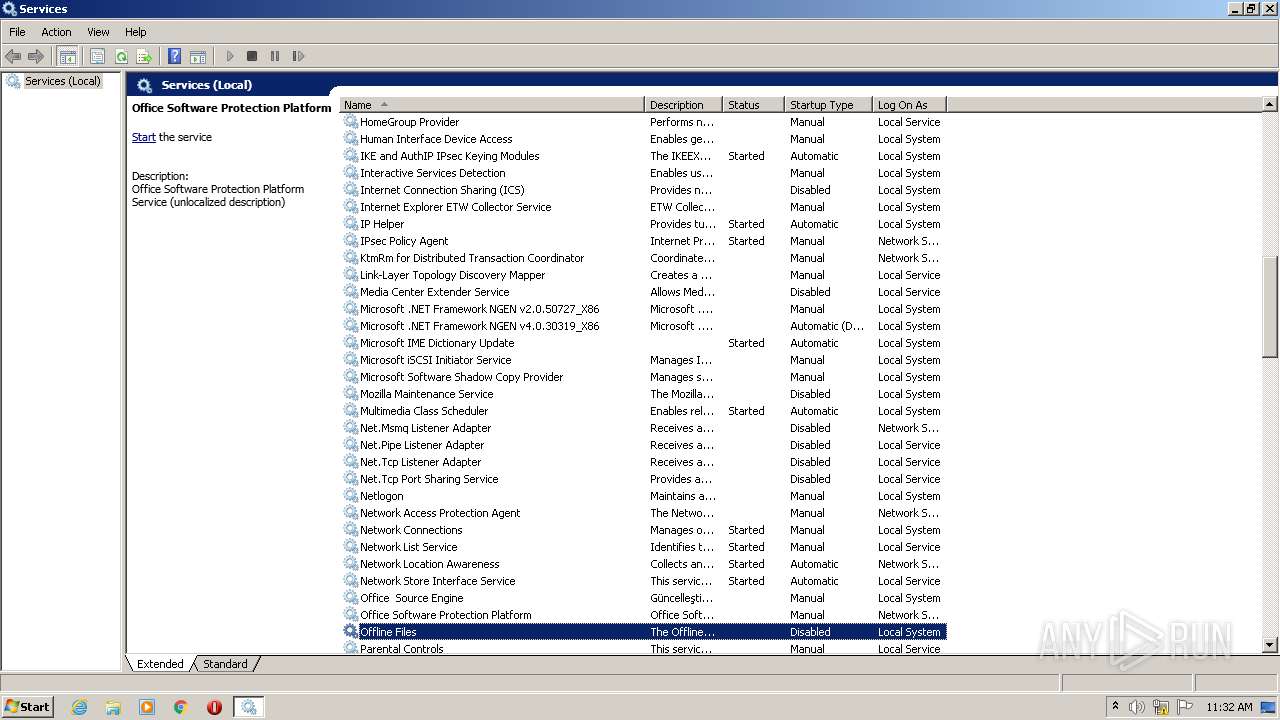
Task: Click the vertical scrollbar thumb in services list
Action: [1270, 306]
